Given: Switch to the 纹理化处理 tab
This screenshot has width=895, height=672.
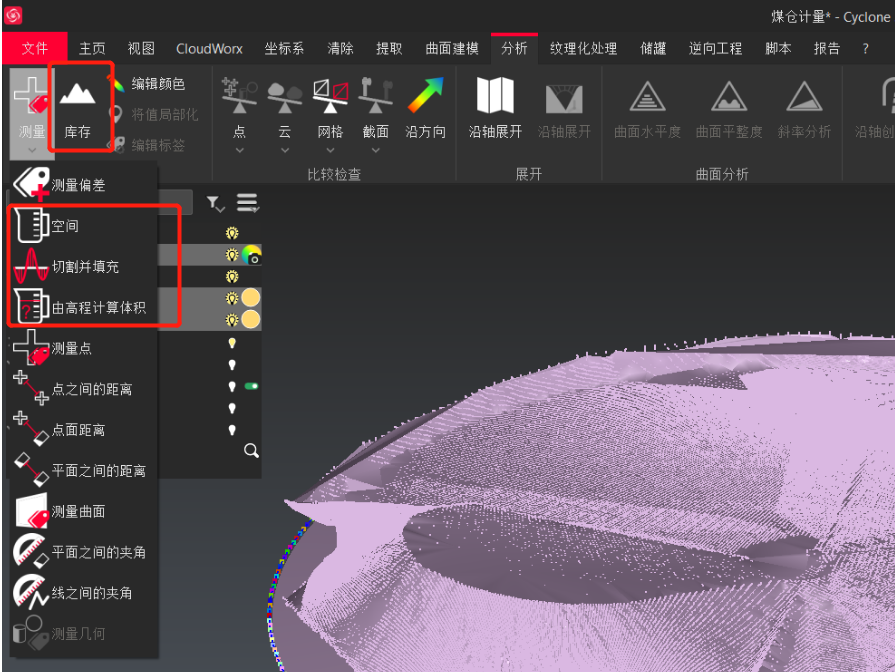Looking at the screenshot, I should [x=583, y=49].
